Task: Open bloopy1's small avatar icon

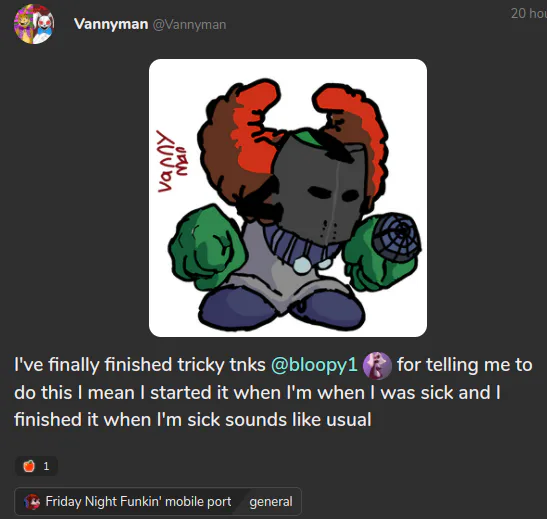Action: click(x=377, y=366)
